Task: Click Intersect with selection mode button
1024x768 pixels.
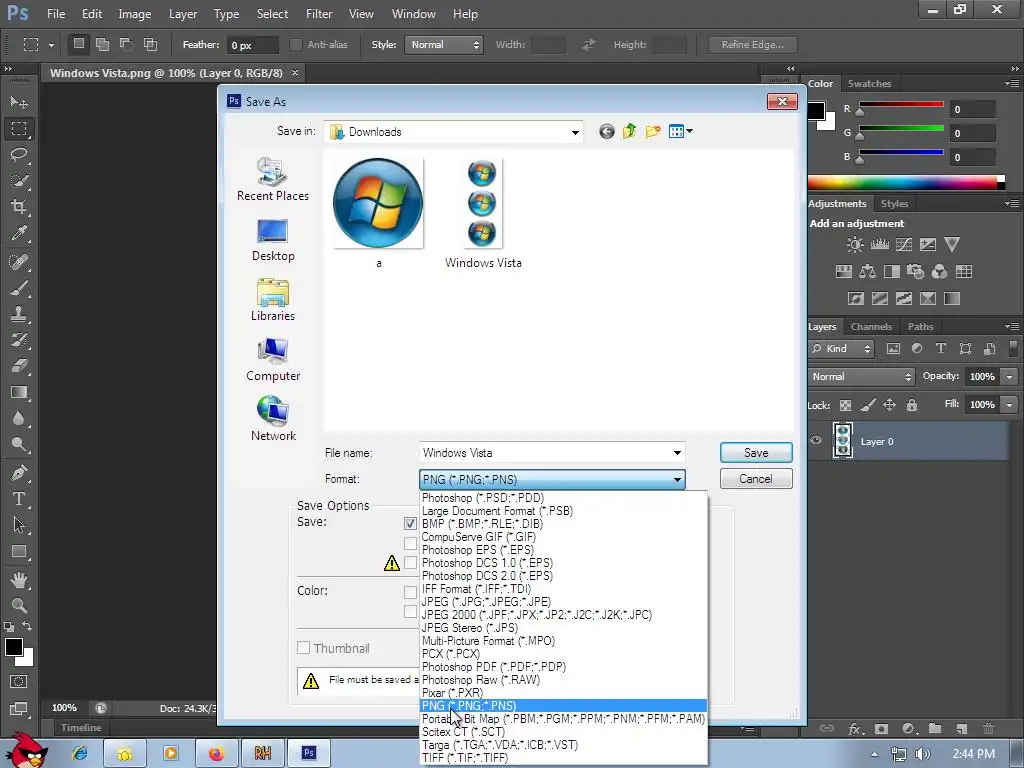Action: pos(150,44)
